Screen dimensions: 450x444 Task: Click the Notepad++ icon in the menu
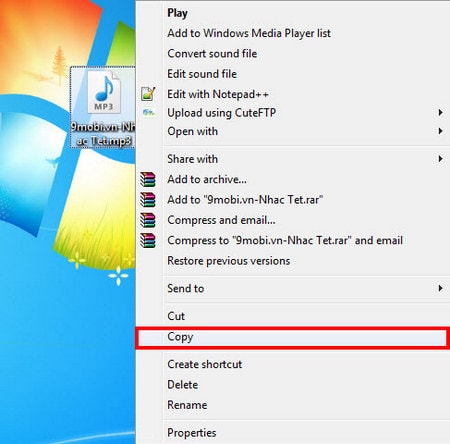pyautogui.click(x=148, y=94)
